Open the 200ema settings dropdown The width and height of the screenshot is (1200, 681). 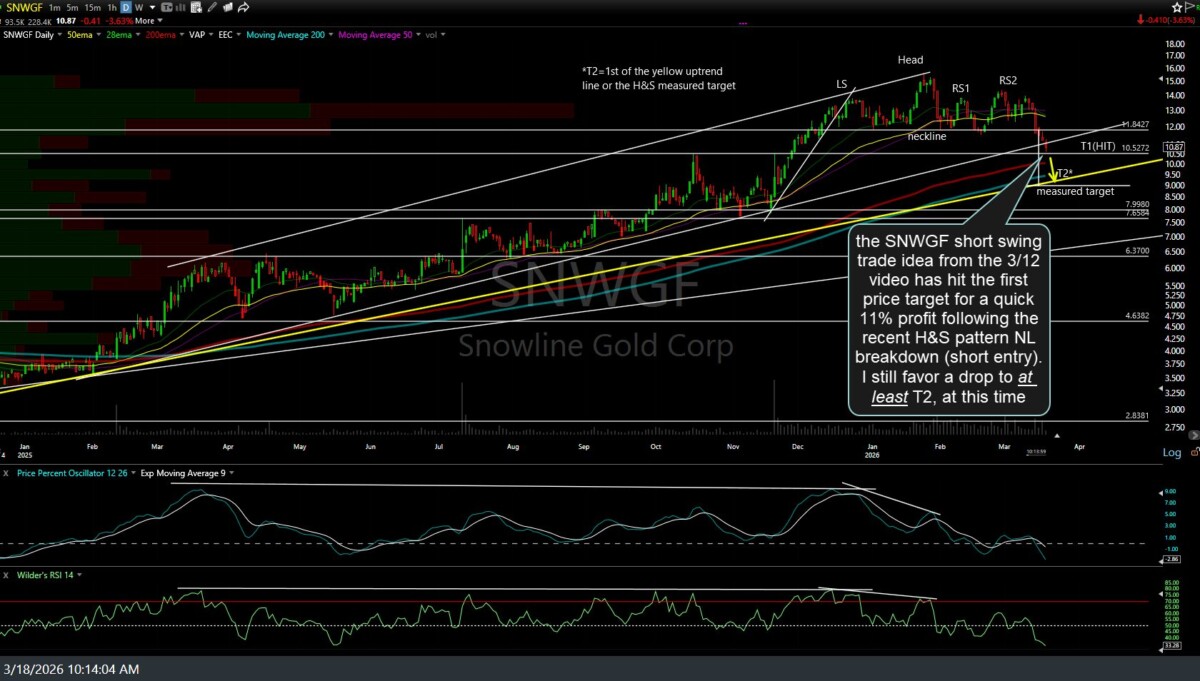(181, 34)
